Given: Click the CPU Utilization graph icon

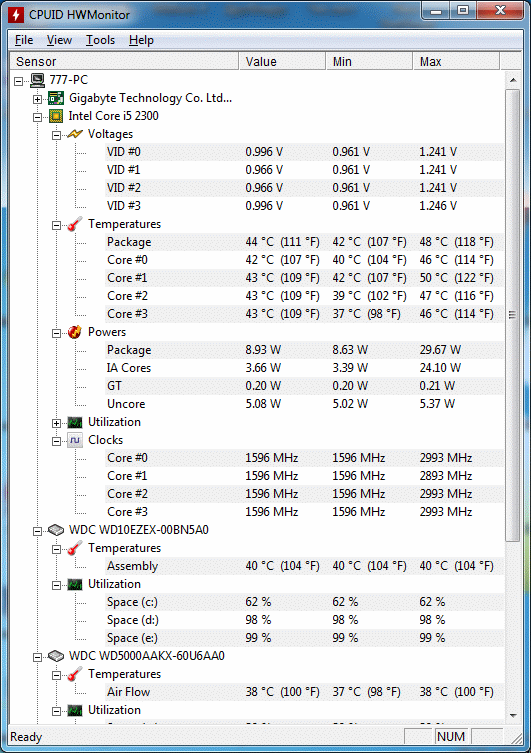Looking at the screenshot, I should [75, 423].
